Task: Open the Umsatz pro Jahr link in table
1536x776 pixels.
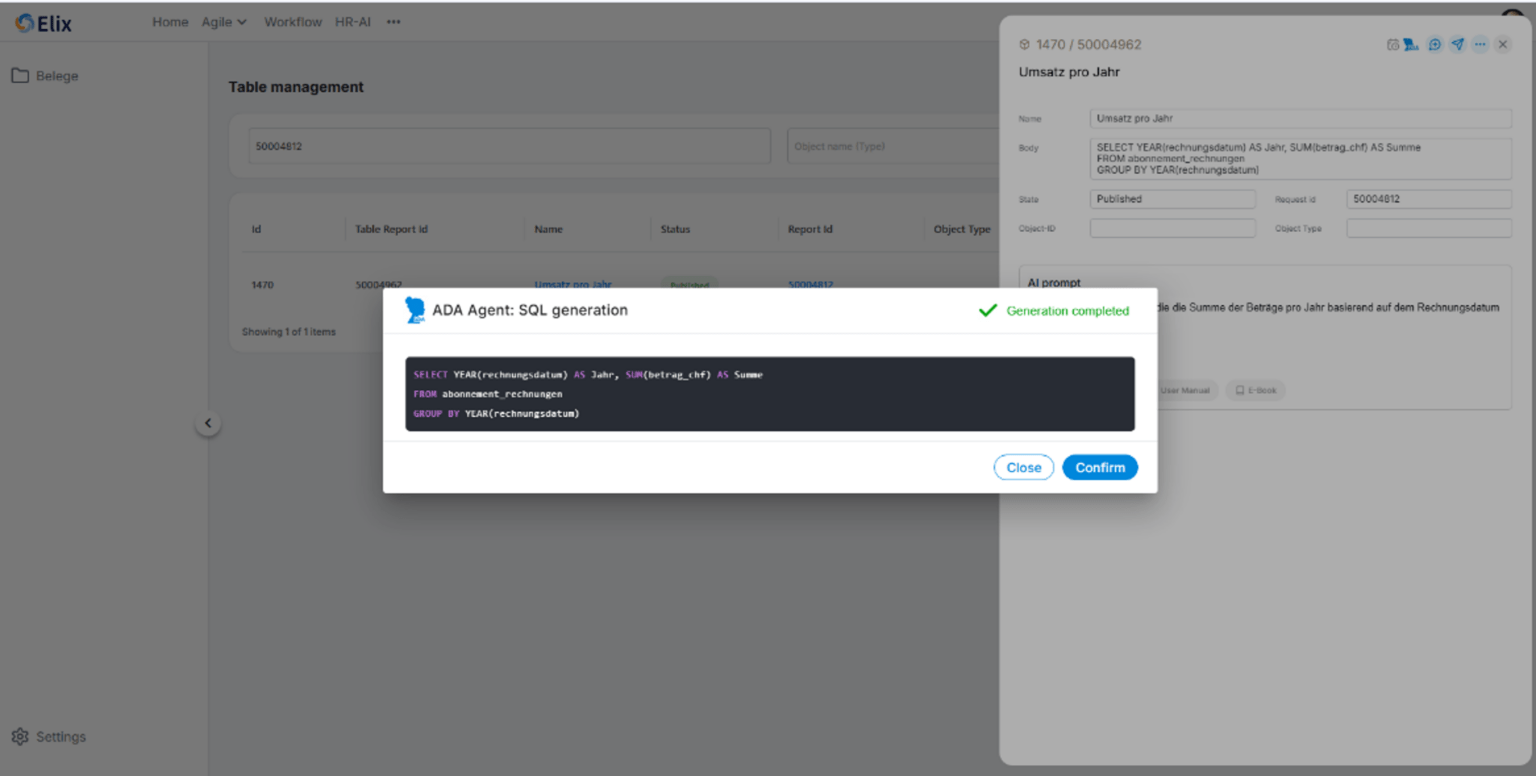Action: (x=573, y=285)
